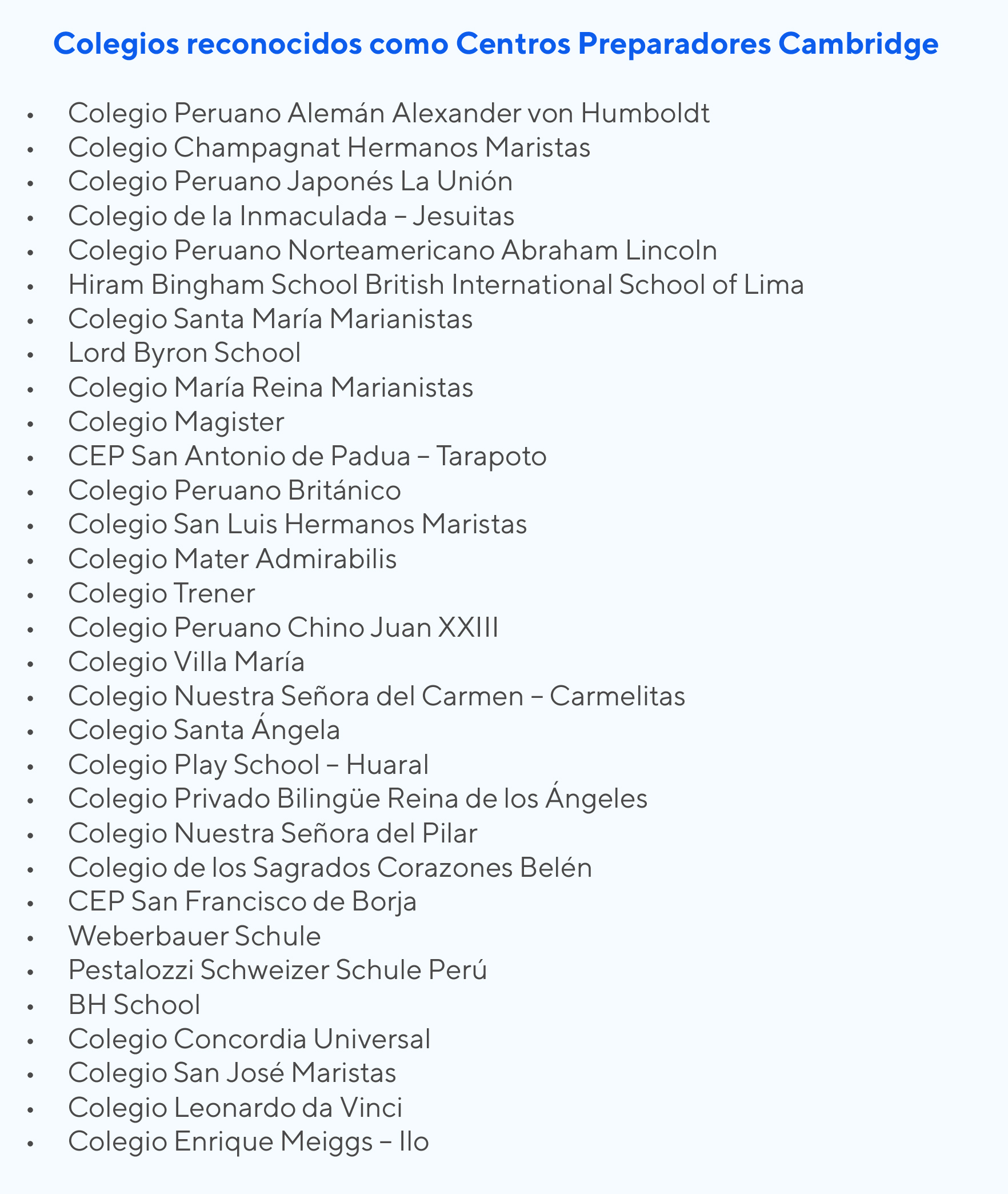Select the BH School item
This screenshot has width=1008, height=1194.
click(134, 1005)
